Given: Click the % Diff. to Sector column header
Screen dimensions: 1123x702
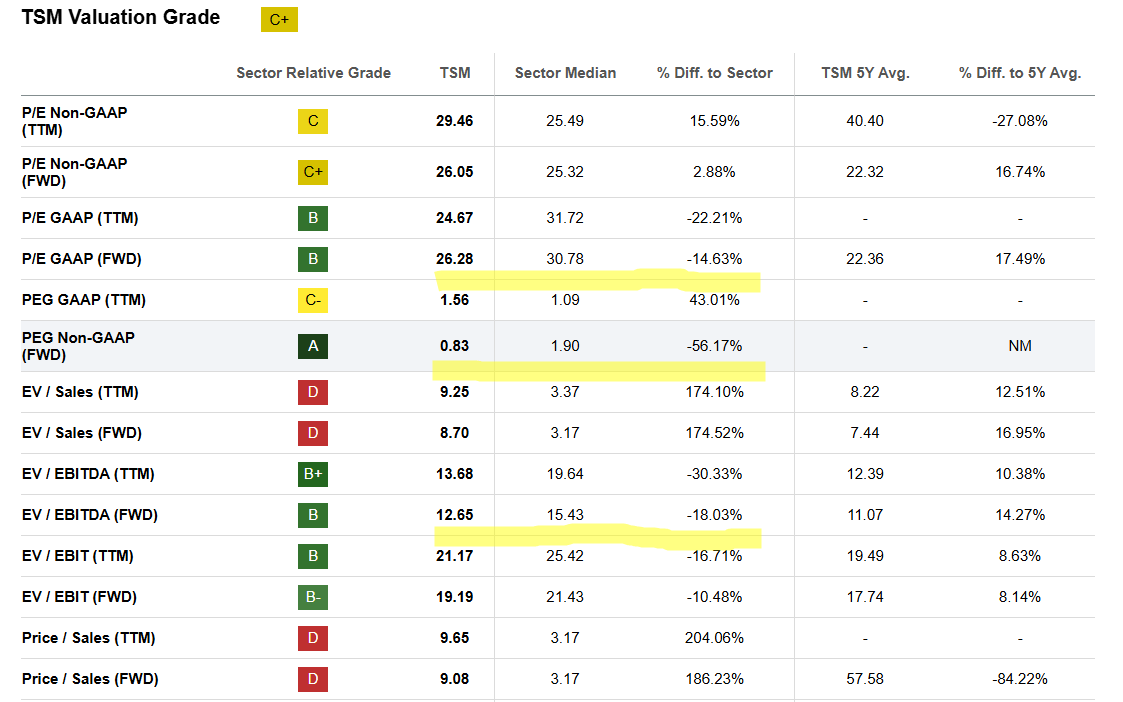Looking at the screenshot, I should pyautogui.click(x=714, y=73).
